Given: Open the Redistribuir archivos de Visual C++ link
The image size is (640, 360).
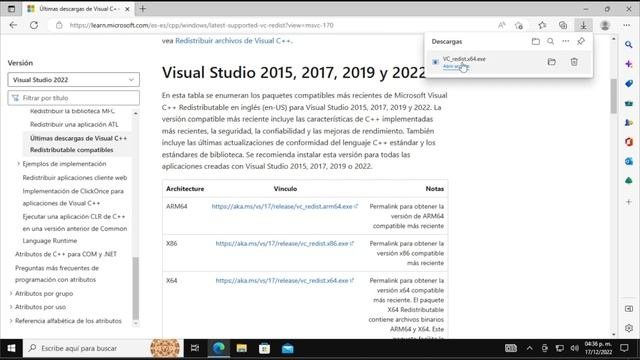Looking at the screenshot, I should coord(233,41).
